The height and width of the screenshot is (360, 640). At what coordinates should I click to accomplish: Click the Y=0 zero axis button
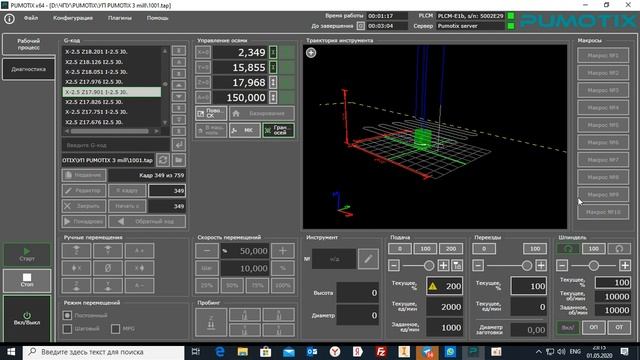click(203, 67)
